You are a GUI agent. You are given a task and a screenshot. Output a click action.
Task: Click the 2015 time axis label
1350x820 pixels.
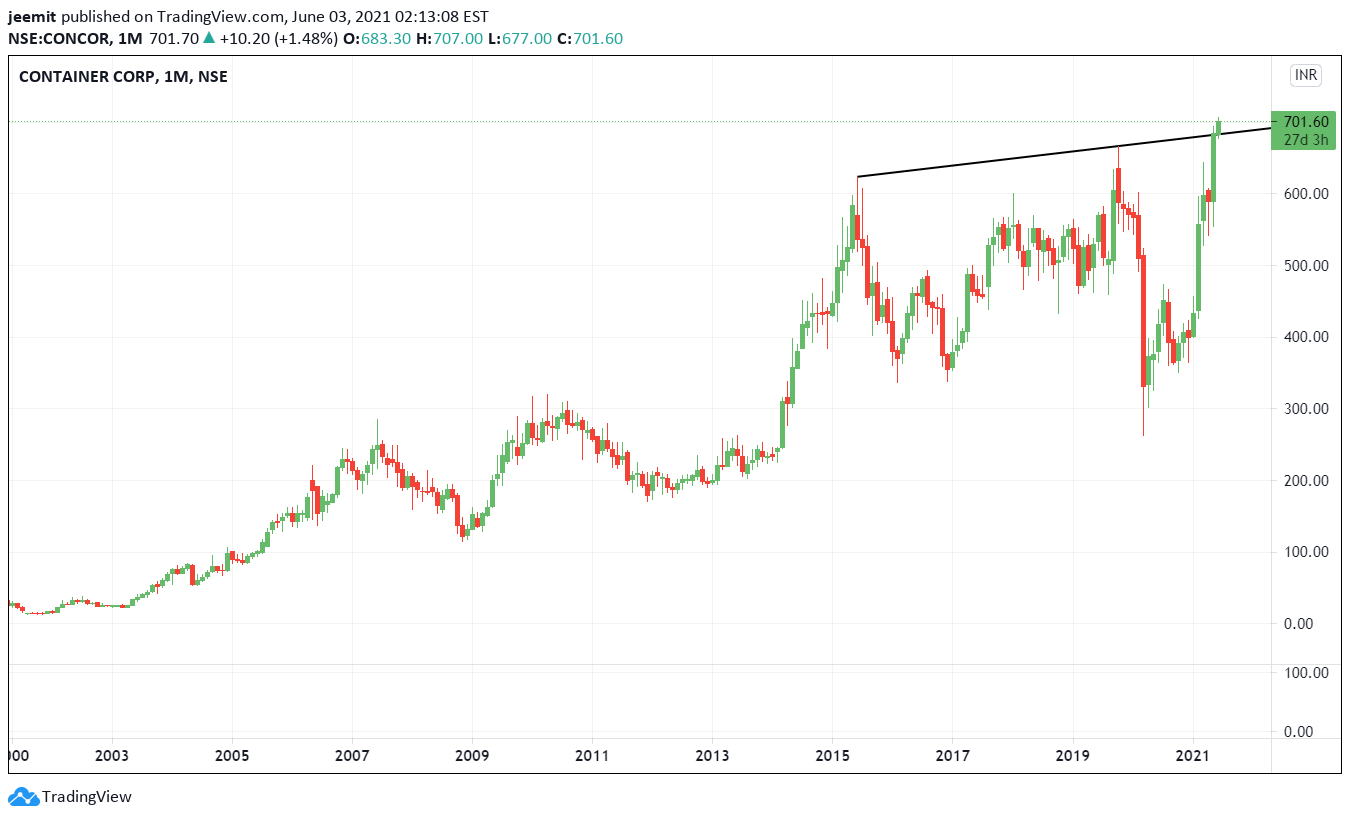[x=833, y=755]
